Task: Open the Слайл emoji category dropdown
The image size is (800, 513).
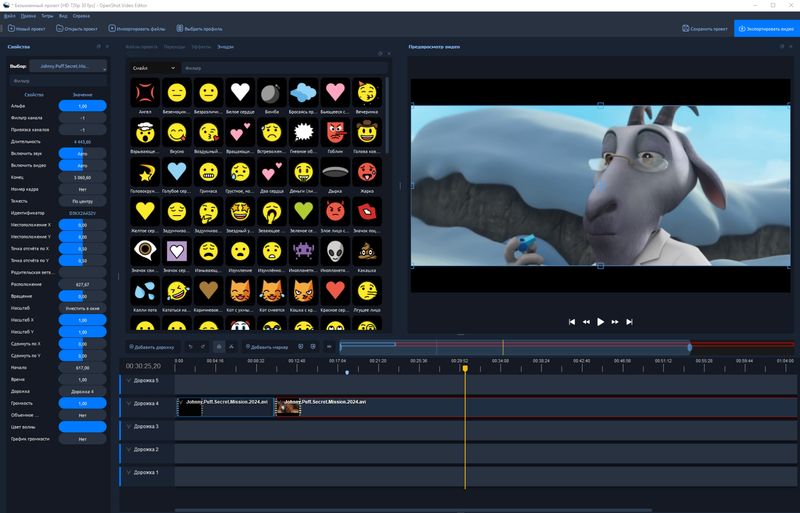Action: click(x=154, y=68)
